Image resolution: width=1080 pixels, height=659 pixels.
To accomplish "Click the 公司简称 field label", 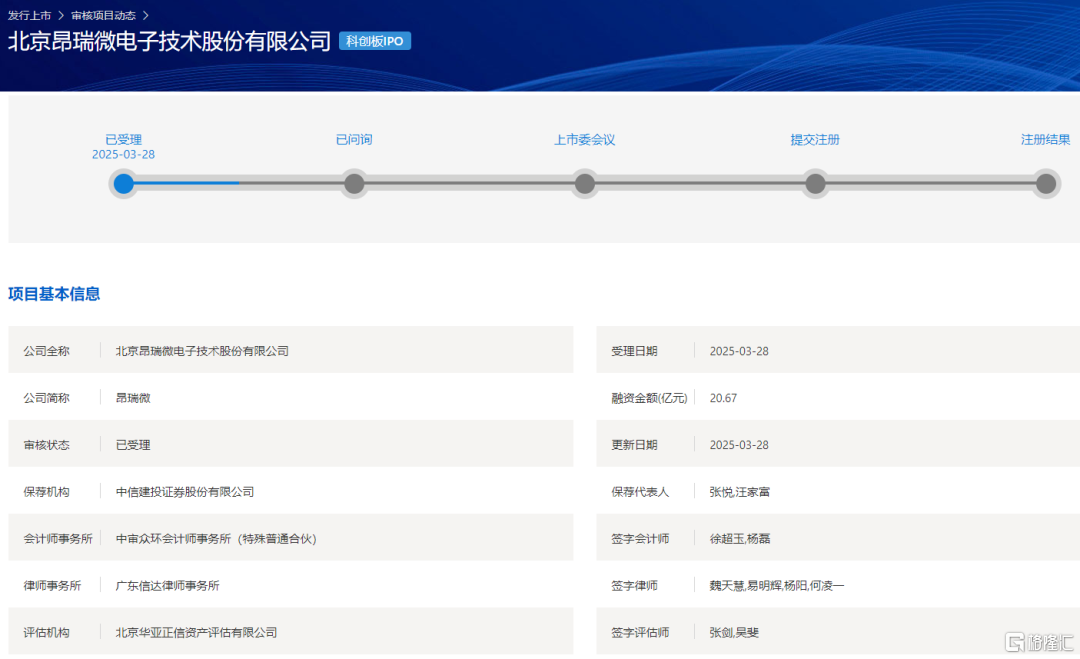I will [47, 398].
